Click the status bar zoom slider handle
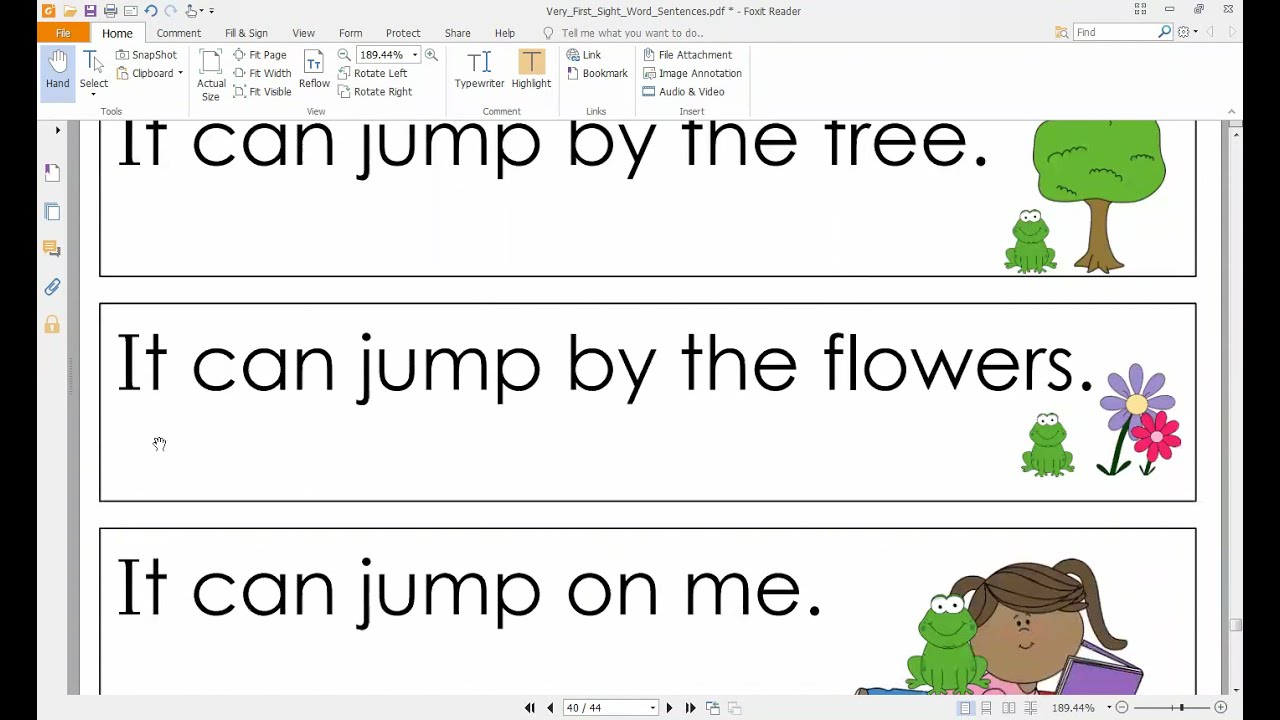 tap(1181, 708)
